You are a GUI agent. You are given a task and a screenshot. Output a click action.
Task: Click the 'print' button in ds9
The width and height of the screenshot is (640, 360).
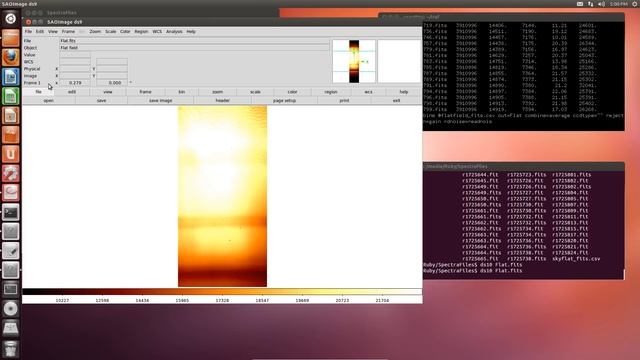click(344, 100)
